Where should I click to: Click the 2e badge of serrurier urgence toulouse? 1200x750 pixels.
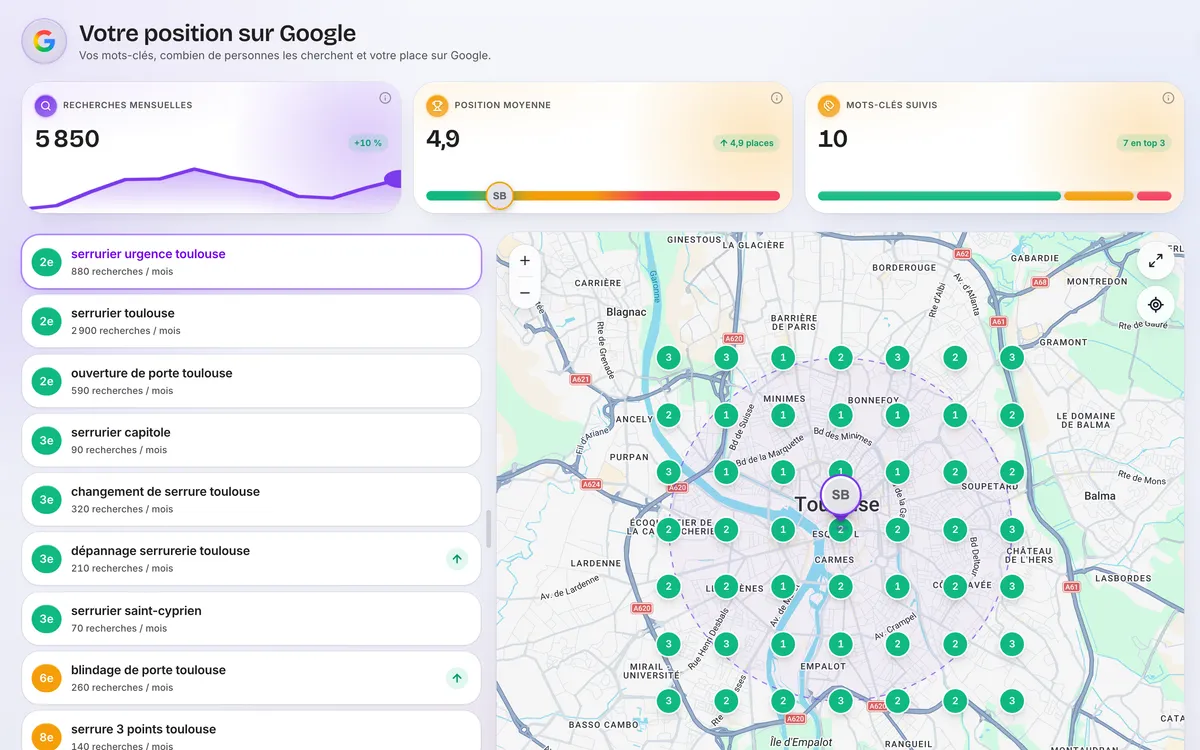click(x=46, y=262)
